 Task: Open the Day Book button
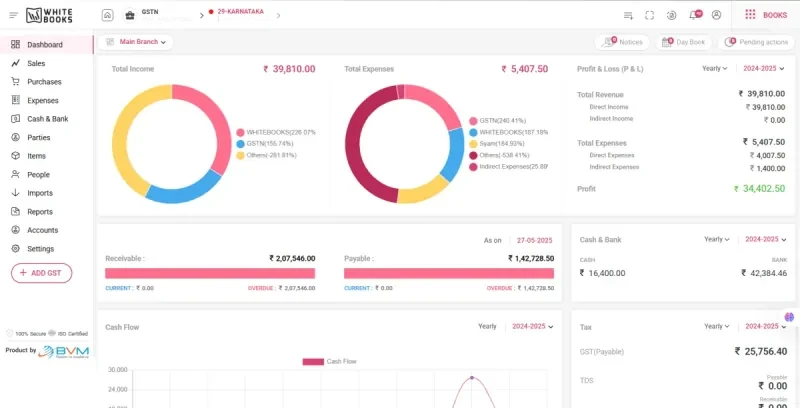684,42
